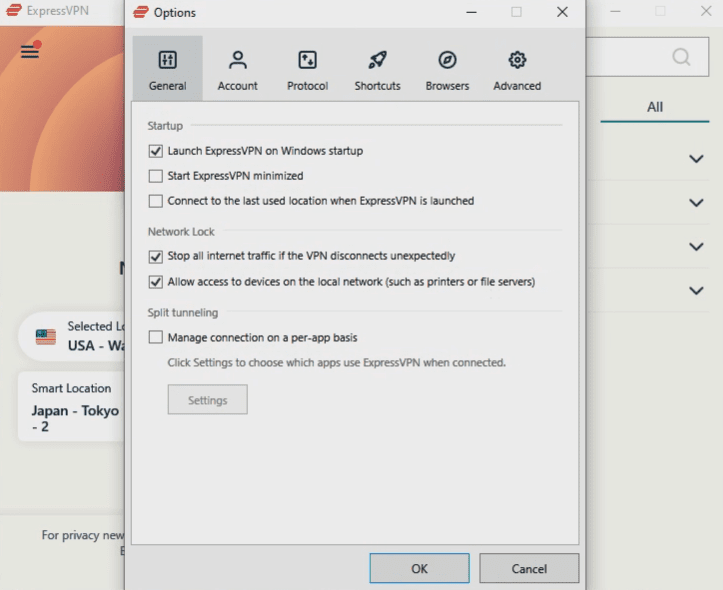Viewport: 723px width, 590px height.
Task: Click the search magnifier icon in the locations window
Action: coord(681,57)
